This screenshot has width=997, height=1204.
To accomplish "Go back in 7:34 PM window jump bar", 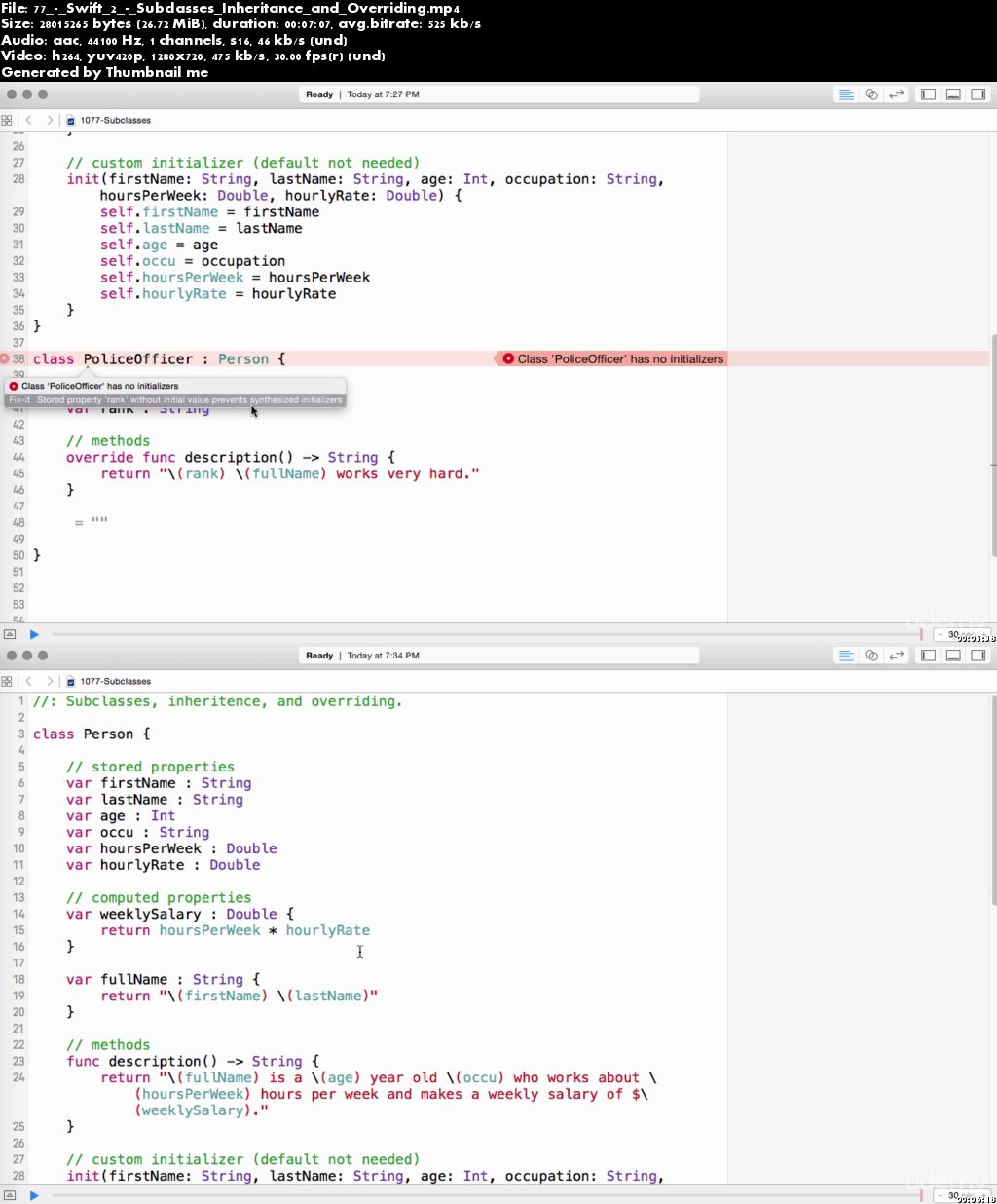I will [29, 681].
